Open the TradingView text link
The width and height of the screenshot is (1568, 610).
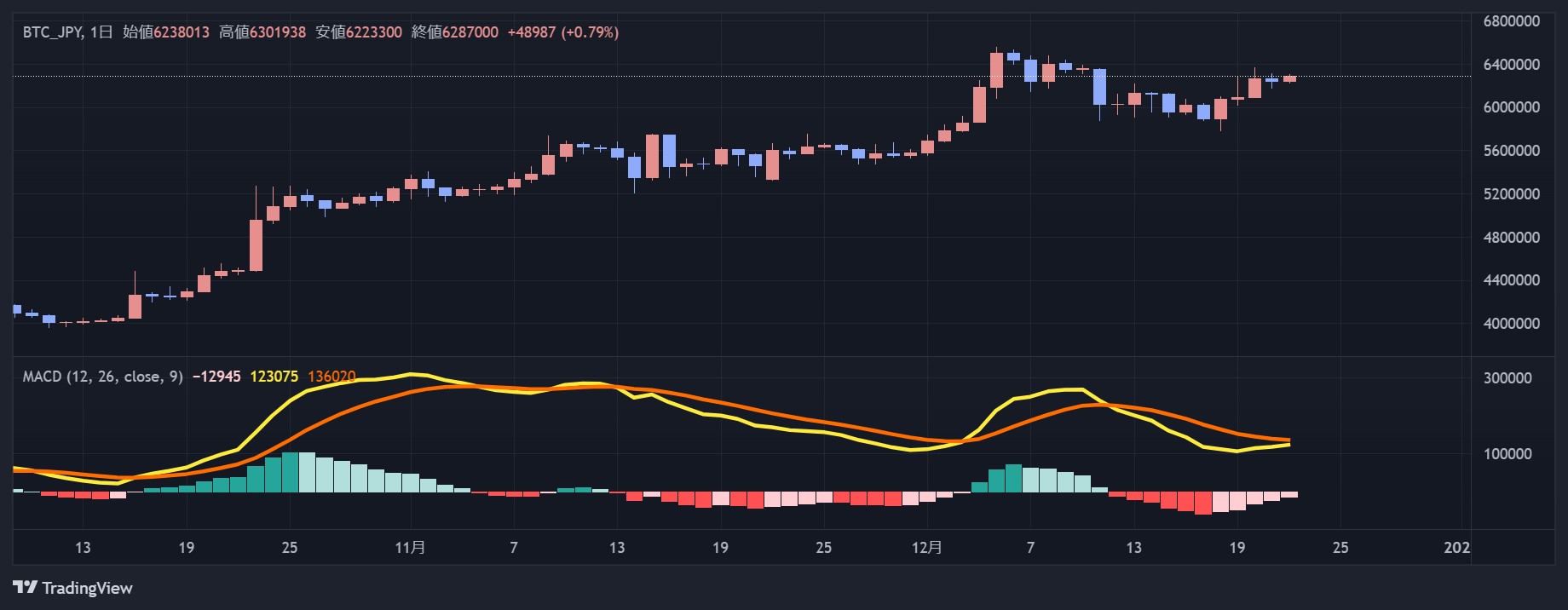pos(87,588)
